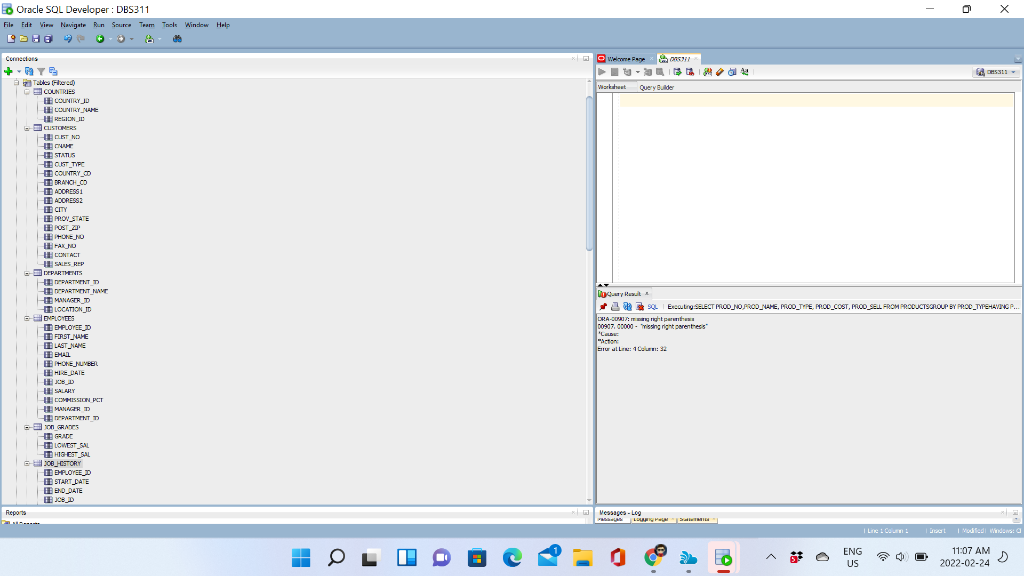The image size is (1024, 576).
Task: Clear the worksheet with the eraser icon
Action: point(719,71)
